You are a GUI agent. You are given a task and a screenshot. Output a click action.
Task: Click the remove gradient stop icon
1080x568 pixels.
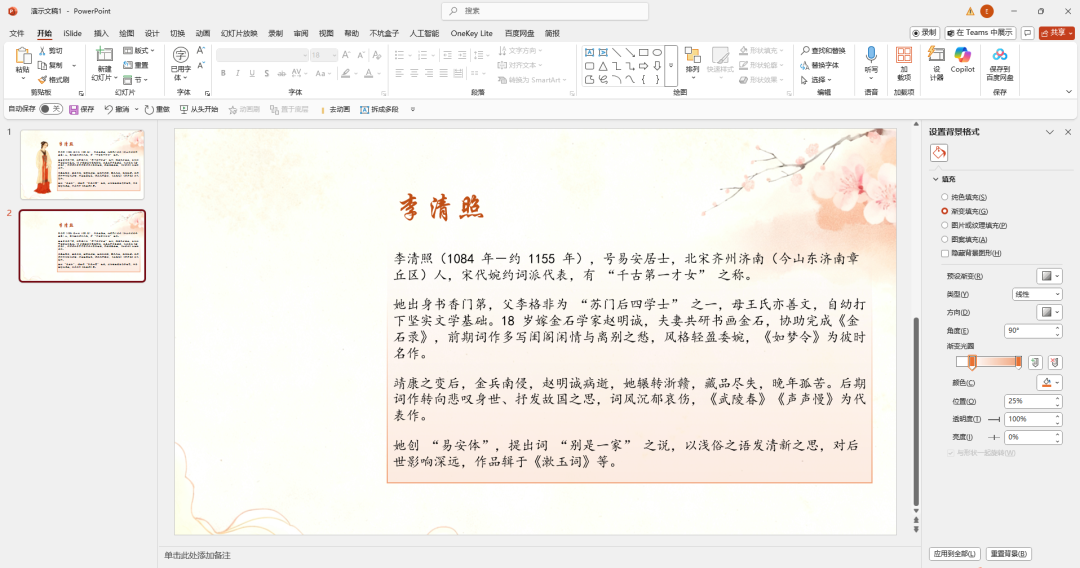[x=1055, y=362]
